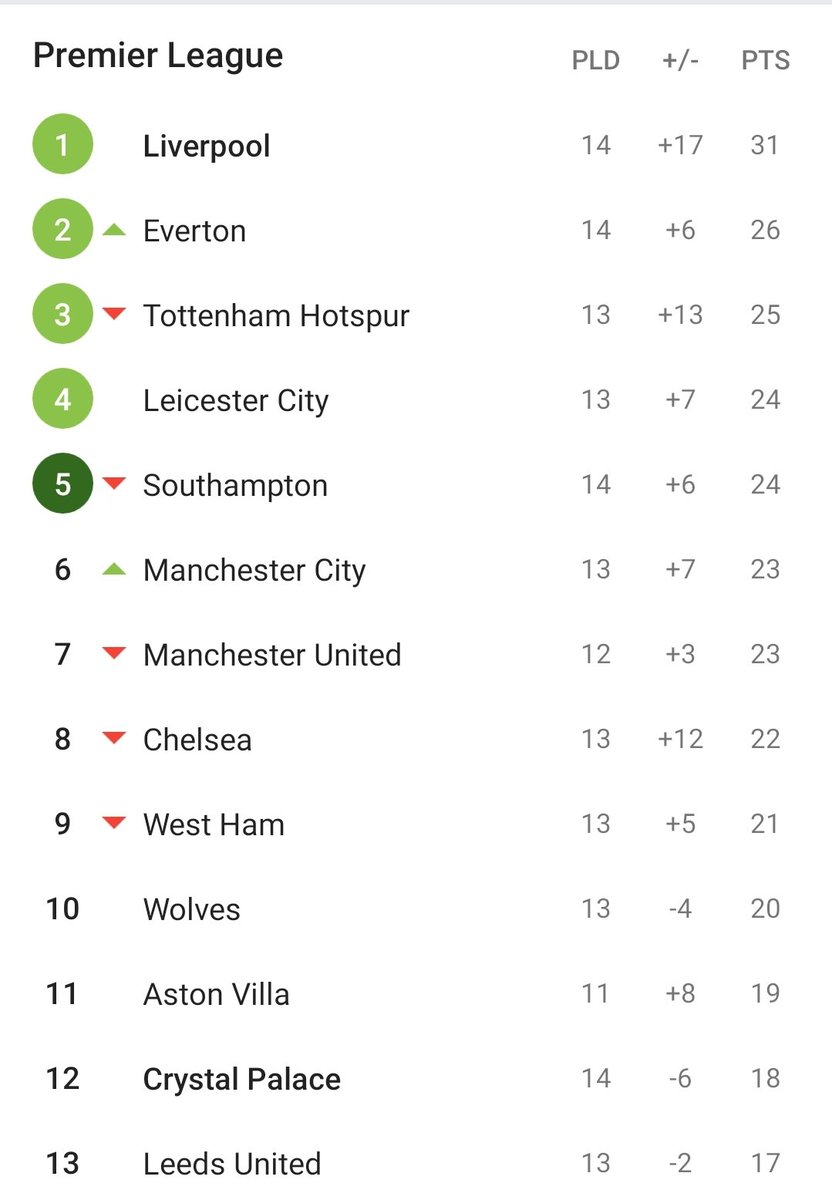Viewport: 832px width, 1200px height.
Task: Click Manchester City's green up arrow
Action: (x=115, y=569)
